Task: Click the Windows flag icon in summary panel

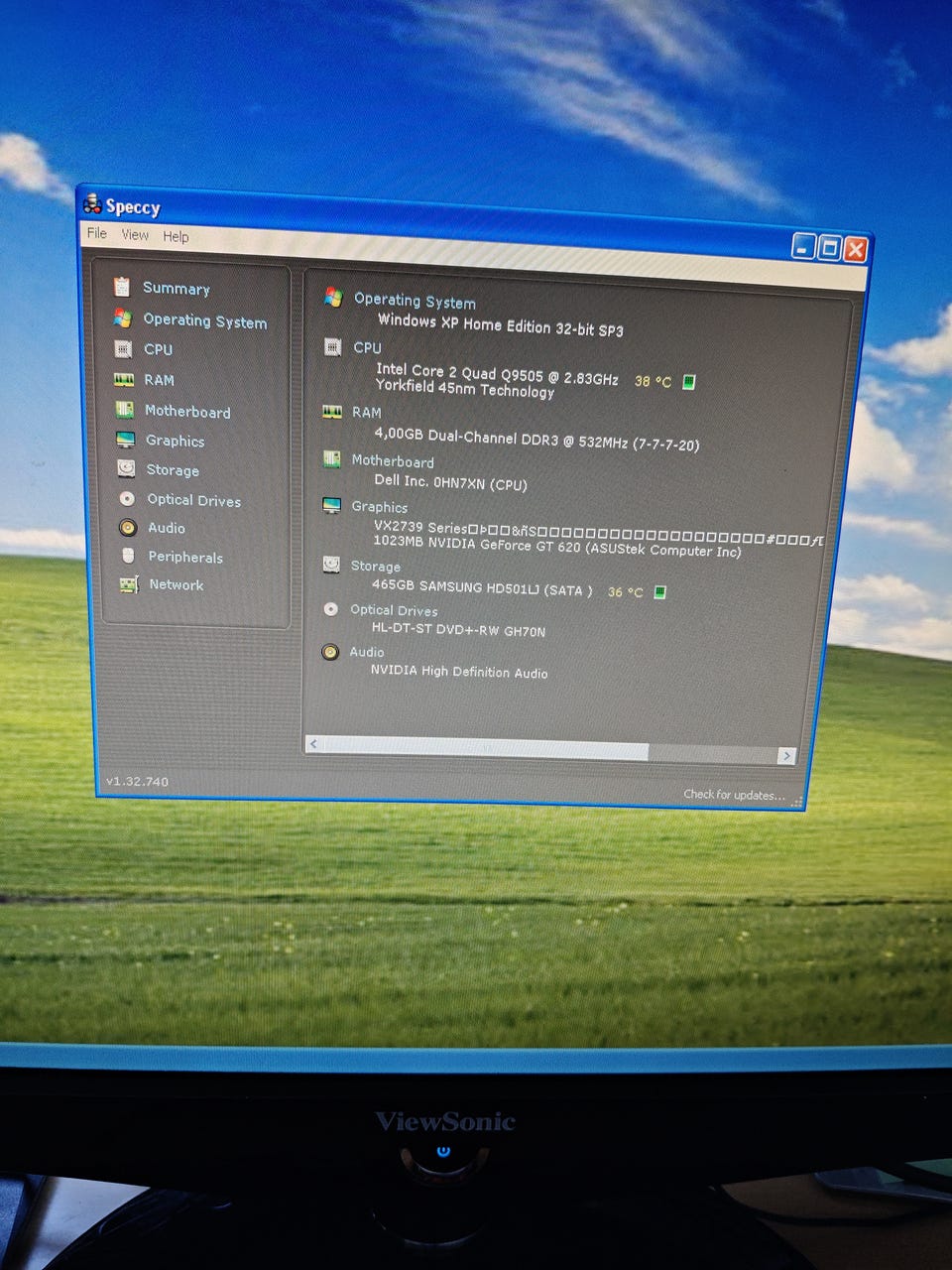Action: 333,297
